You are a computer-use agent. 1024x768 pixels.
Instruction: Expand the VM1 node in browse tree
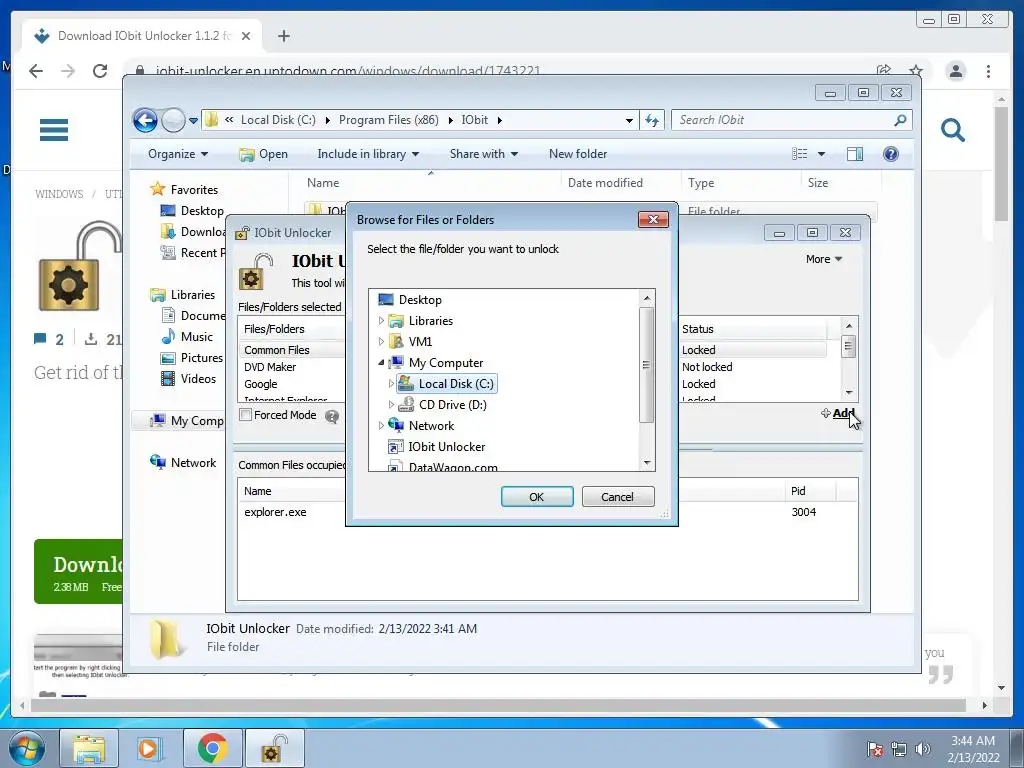[381, 342]
